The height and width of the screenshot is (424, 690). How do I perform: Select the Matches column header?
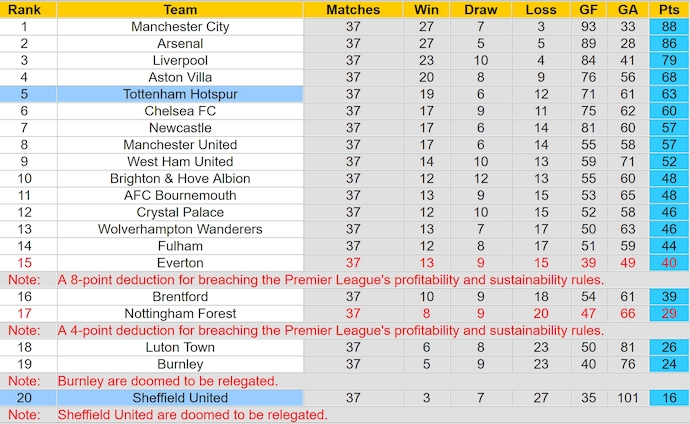point(353,9)
